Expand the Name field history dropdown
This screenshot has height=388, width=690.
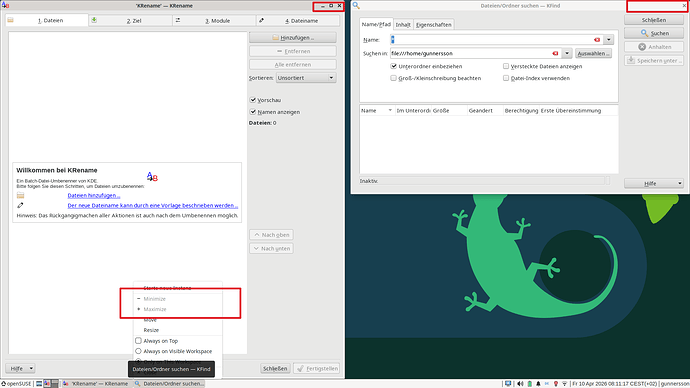point(609,40)
